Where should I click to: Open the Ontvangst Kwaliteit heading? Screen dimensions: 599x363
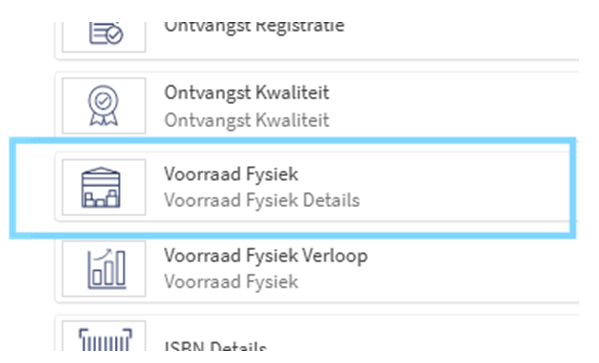click(x=246, y=93)
